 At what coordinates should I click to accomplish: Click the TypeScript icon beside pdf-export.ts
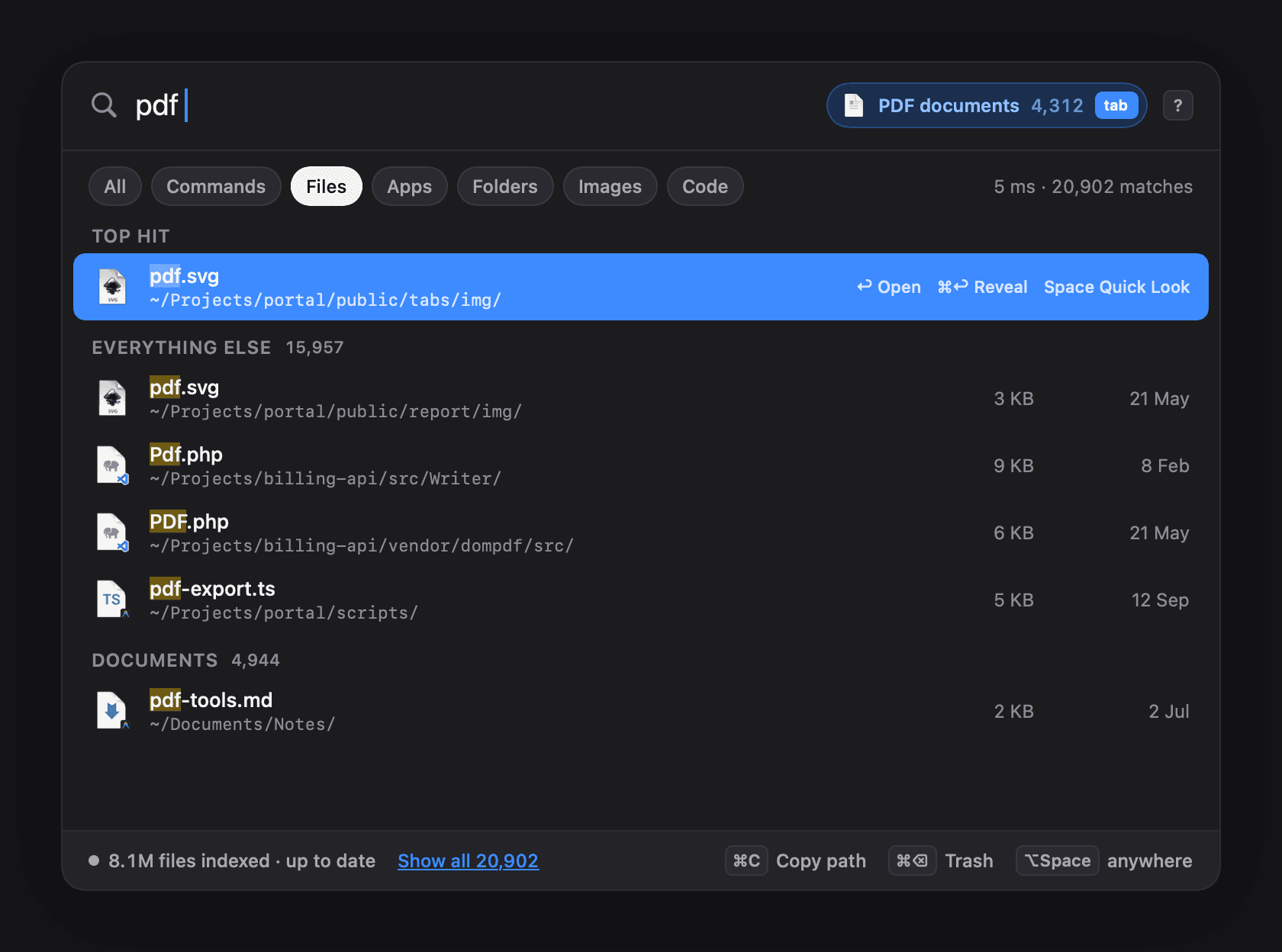[112, 600]
